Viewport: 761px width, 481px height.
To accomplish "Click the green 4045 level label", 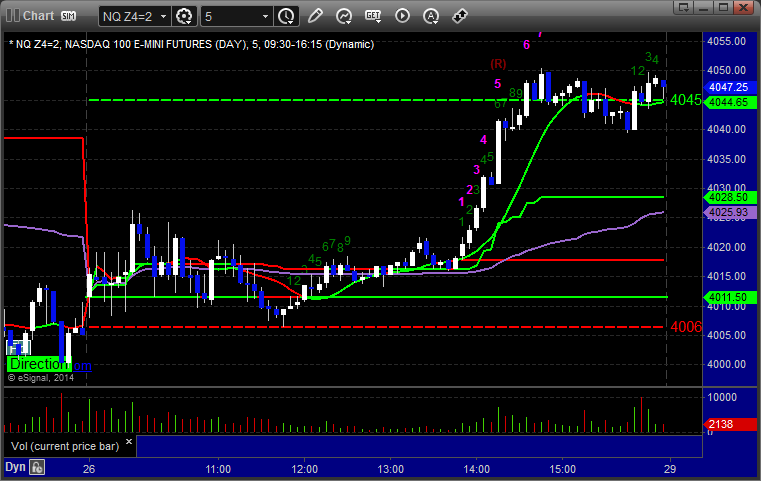I will pyautogui.click(x=686, y=100).
